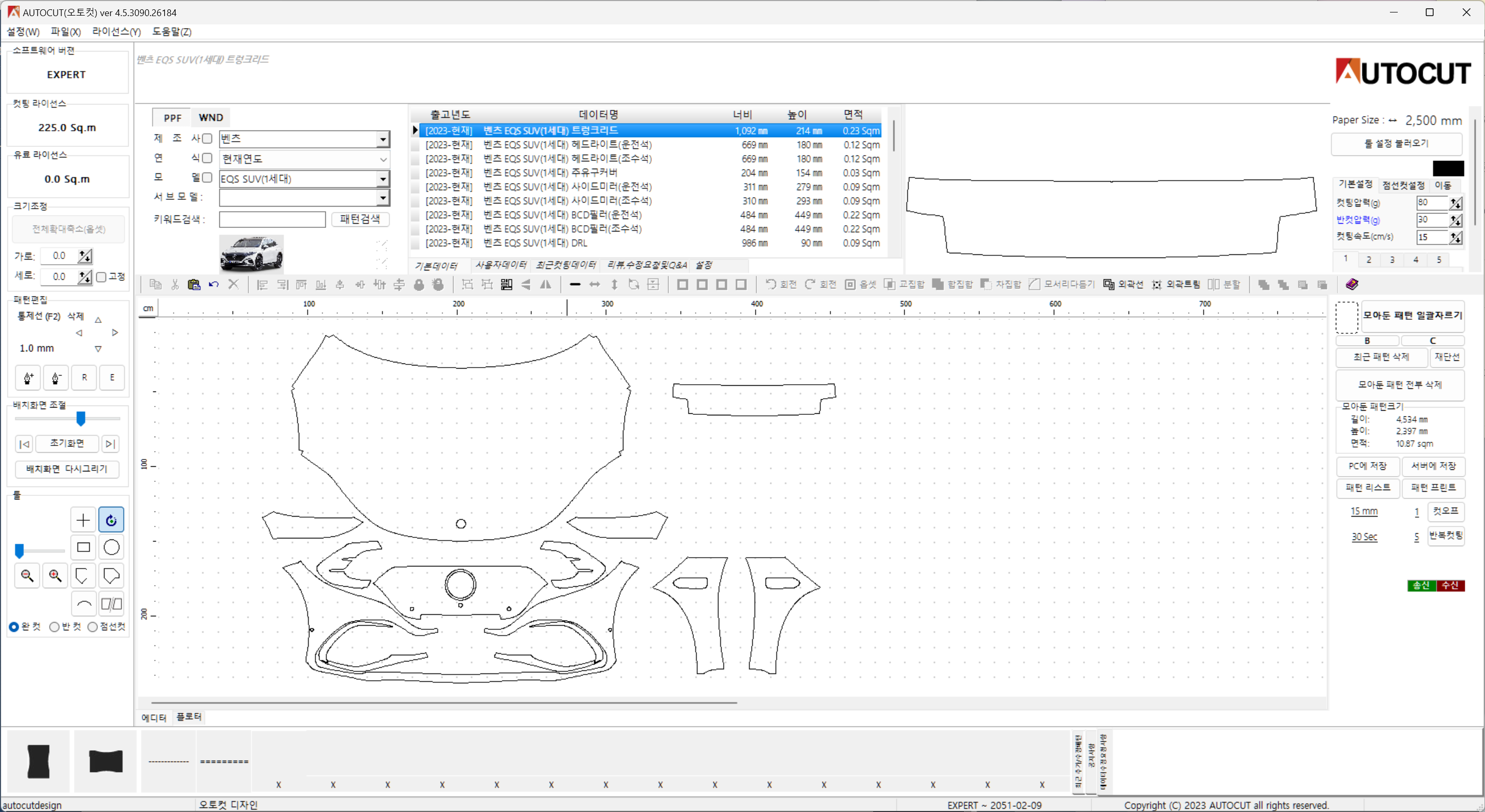
Task: Click the vertical double-arrow stretch icon
Action: tap(614, 284)
